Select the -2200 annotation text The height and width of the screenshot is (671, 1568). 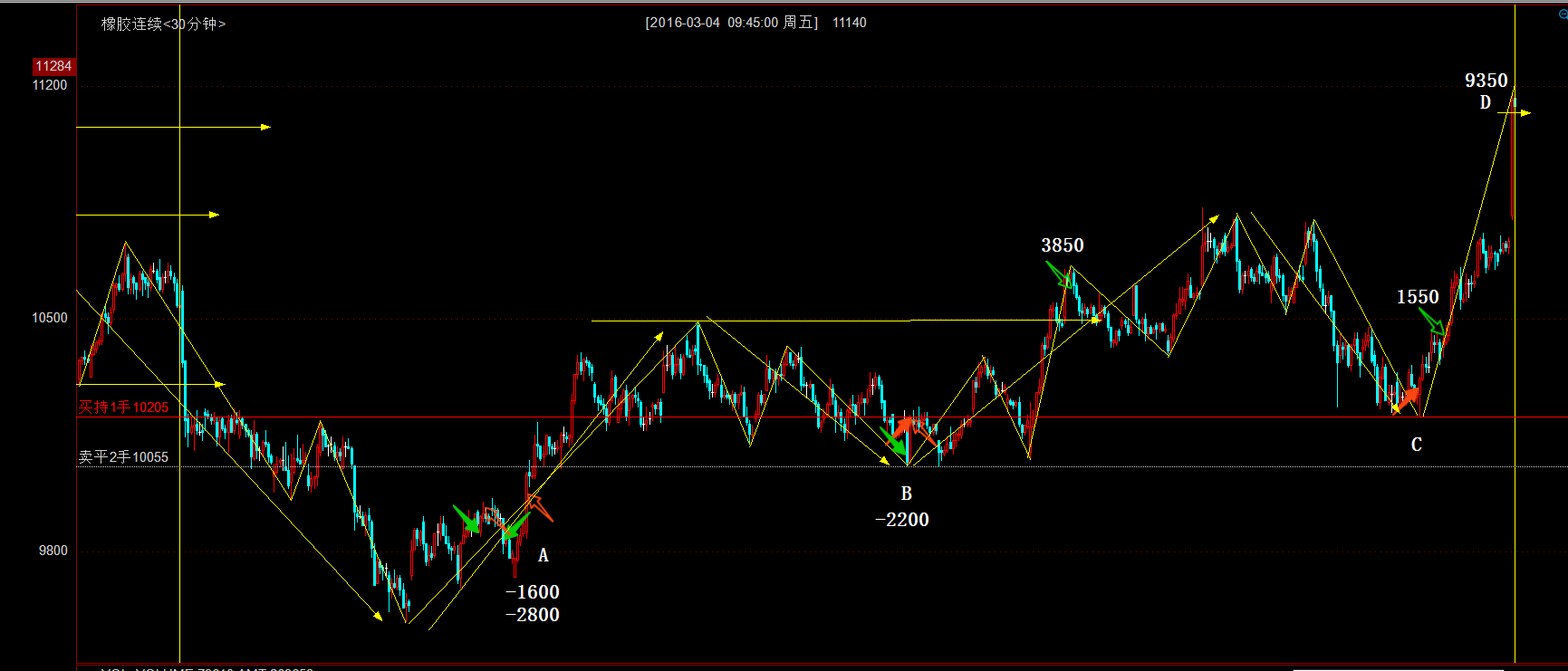pyautogui.click(x=902, y=520)
